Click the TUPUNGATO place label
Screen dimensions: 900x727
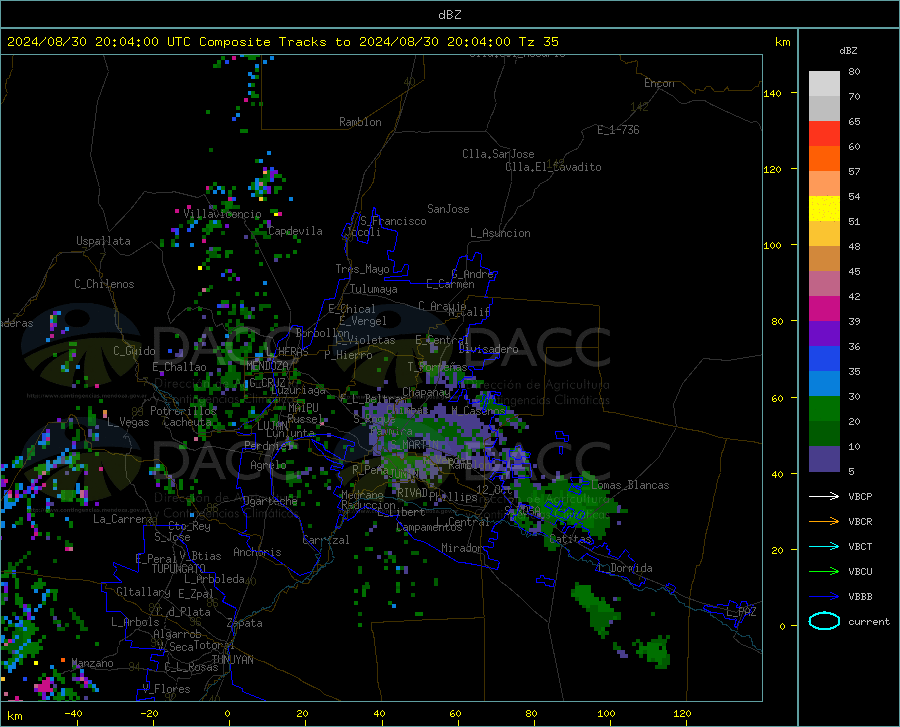[x=179, y=569]
